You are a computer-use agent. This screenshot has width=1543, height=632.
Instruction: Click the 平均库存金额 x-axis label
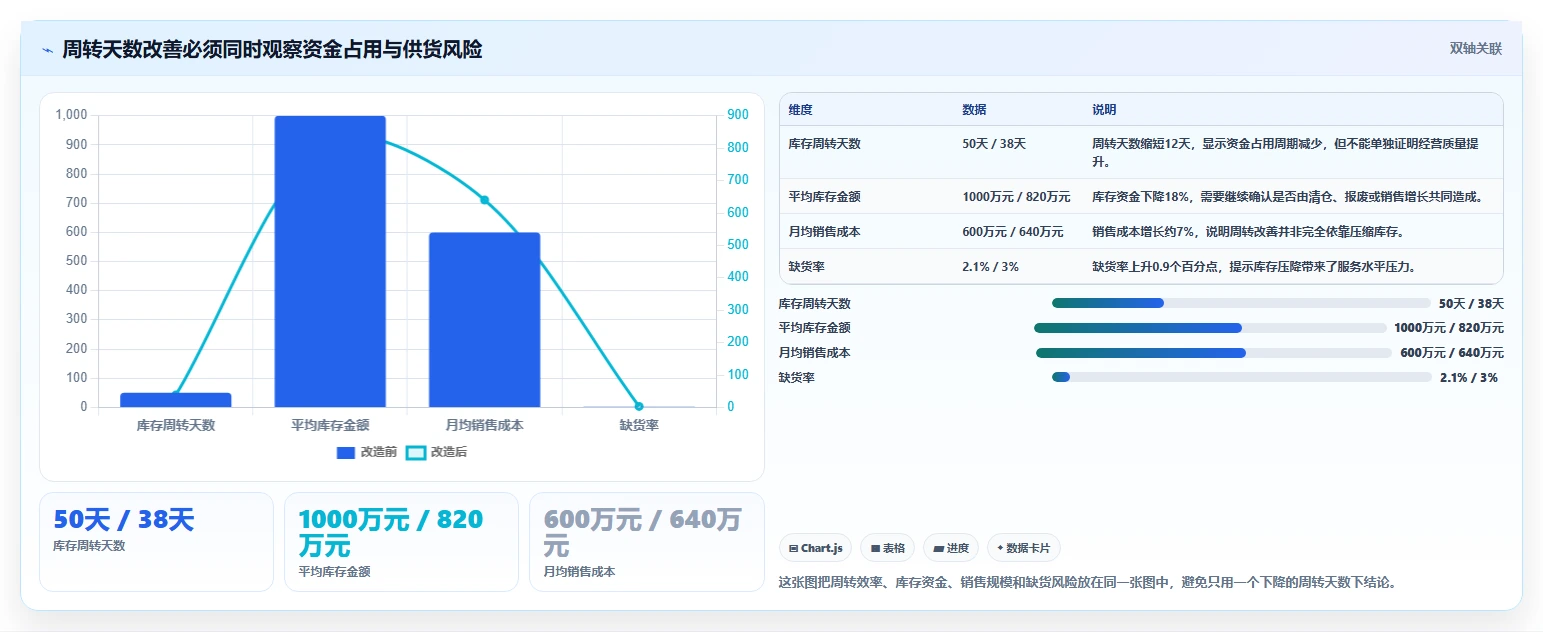(330, 425)
